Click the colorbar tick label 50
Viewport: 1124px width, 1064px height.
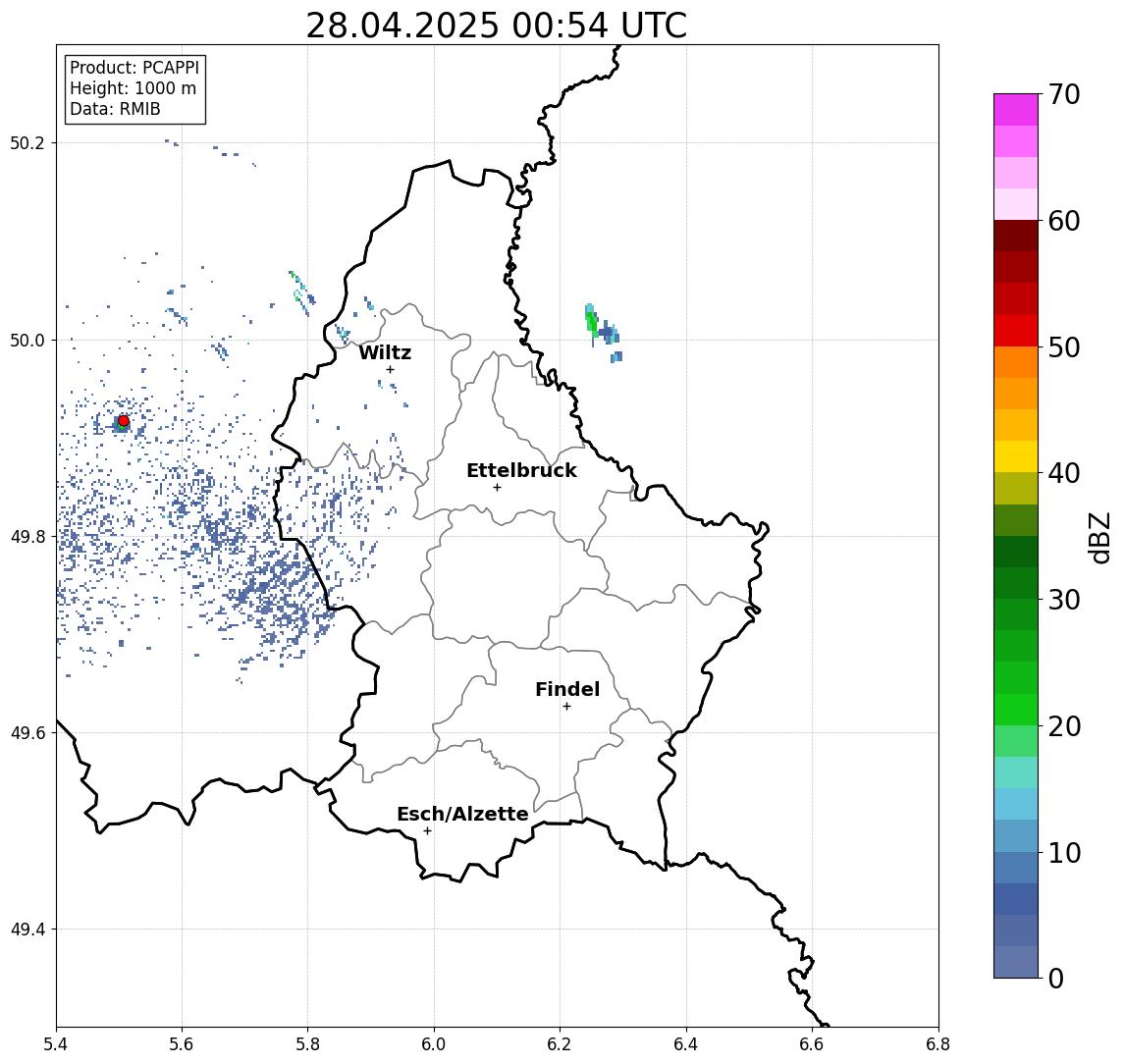(x=1064, y=347)
